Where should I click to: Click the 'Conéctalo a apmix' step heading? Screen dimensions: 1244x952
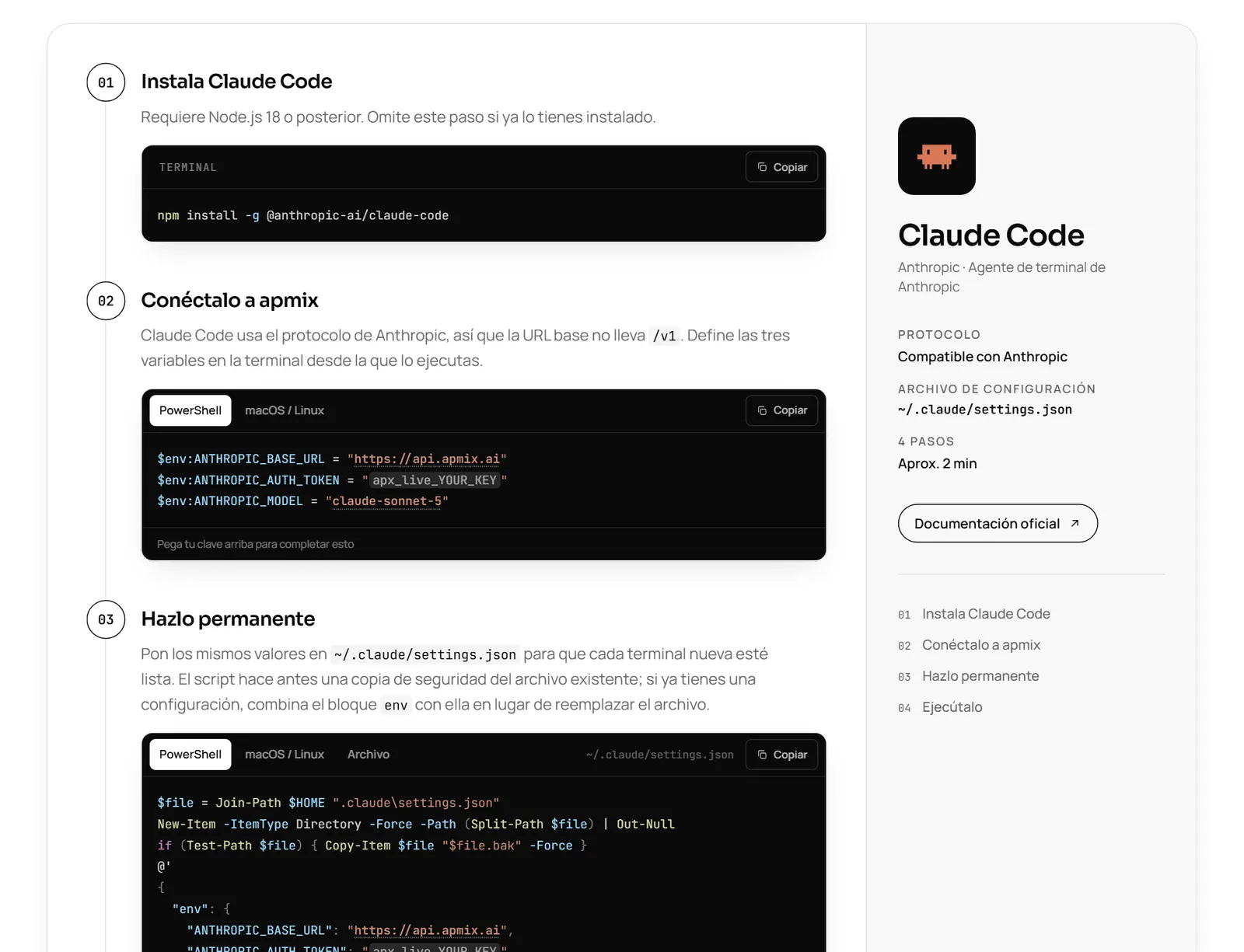pyautogui.click(x=229, y=300)
